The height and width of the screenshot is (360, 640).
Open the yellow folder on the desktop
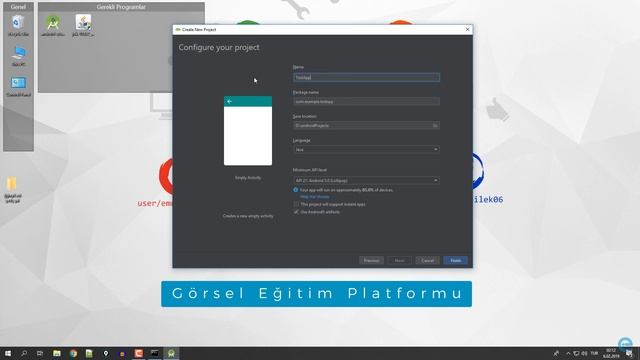[12, 189]
